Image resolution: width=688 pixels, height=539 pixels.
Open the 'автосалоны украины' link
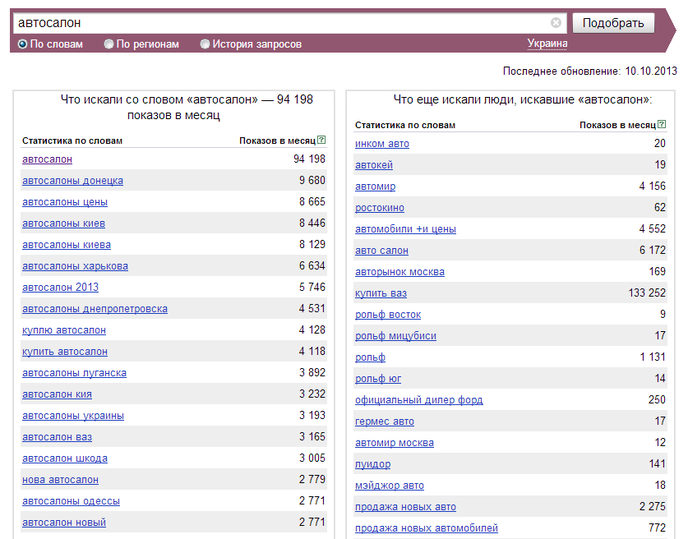click(73, 416)
